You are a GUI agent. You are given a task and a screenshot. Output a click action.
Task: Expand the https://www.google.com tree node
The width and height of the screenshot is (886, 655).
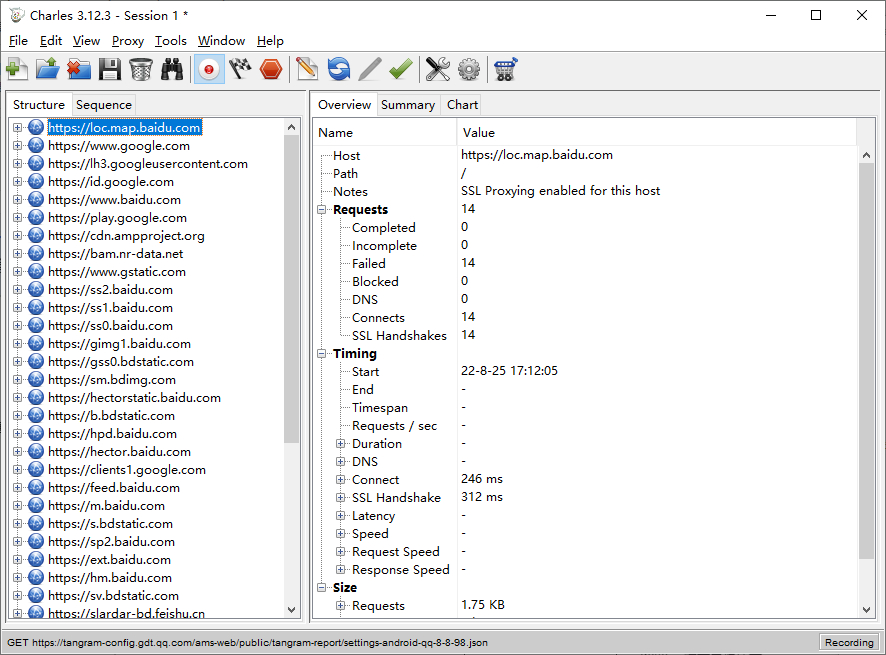click(x=17, y=146)
